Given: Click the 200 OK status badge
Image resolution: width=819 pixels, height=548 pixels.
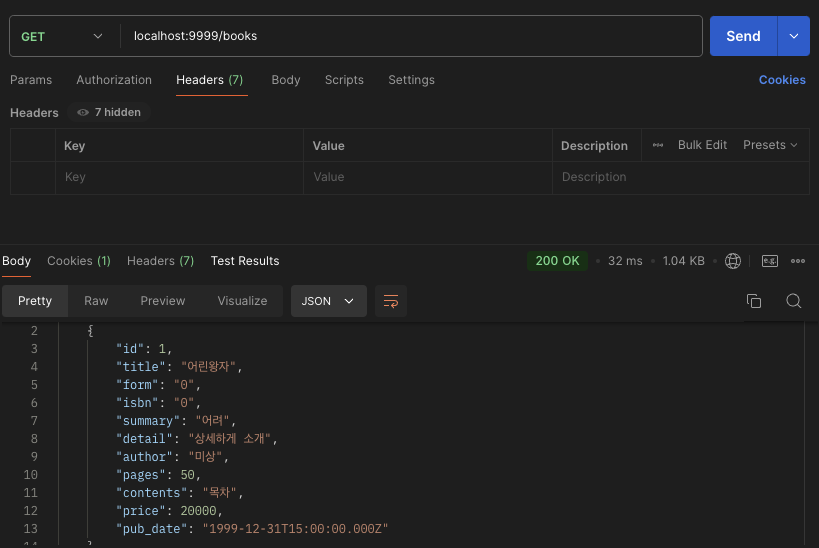Looking at the screenshot, I should pos(557,261).
